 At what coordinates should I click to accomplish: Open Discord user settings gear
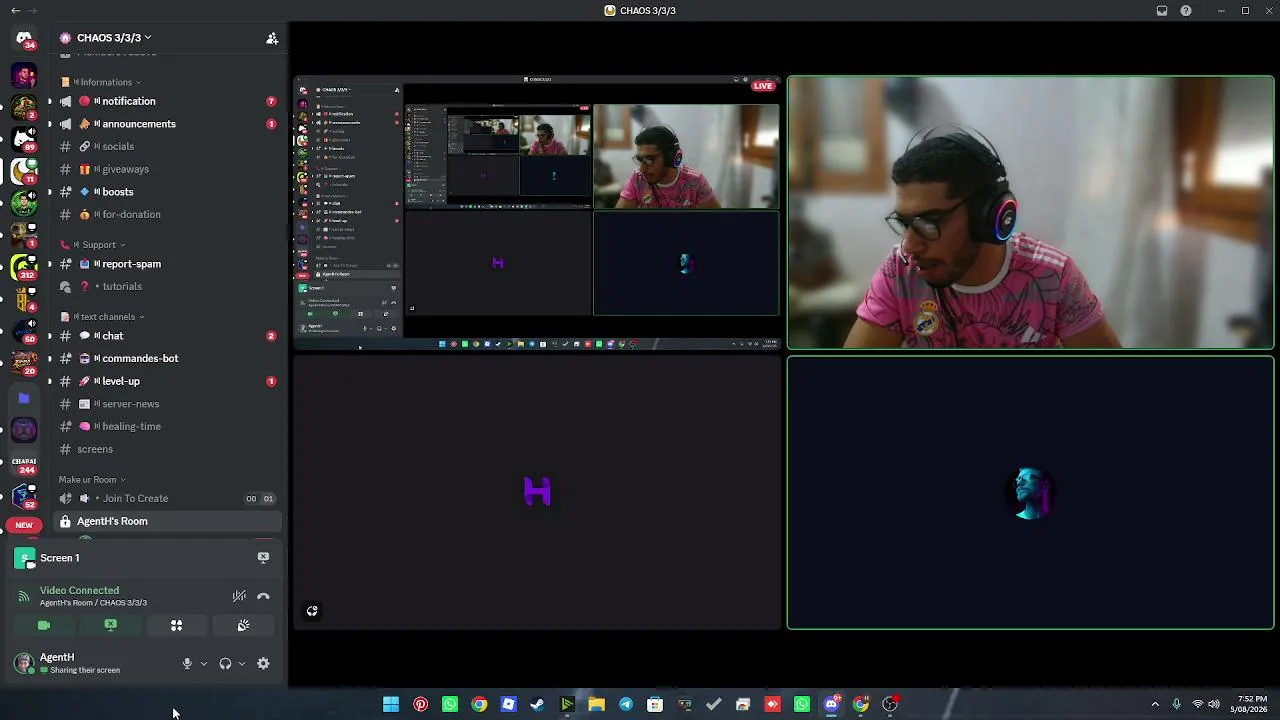(x=263, y=664)
